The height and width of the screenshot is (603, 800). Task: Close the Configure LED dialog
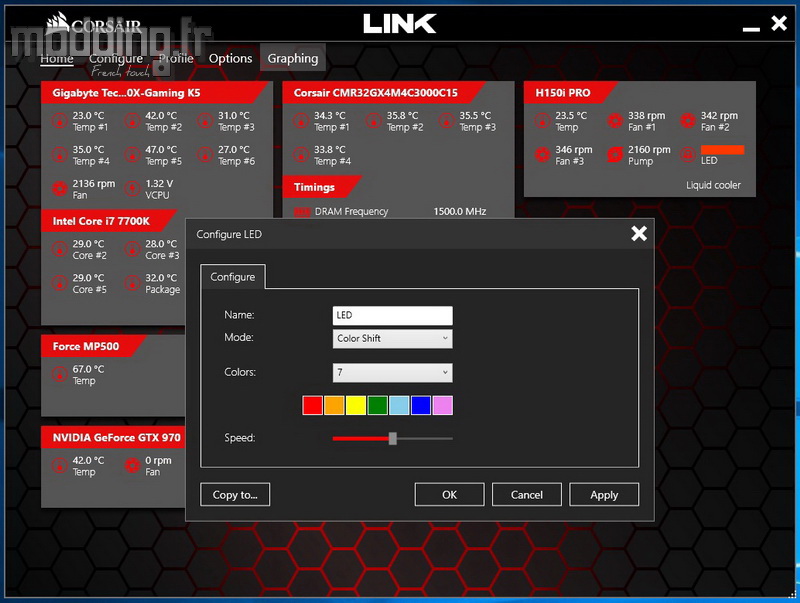click(x=639, y=234)
